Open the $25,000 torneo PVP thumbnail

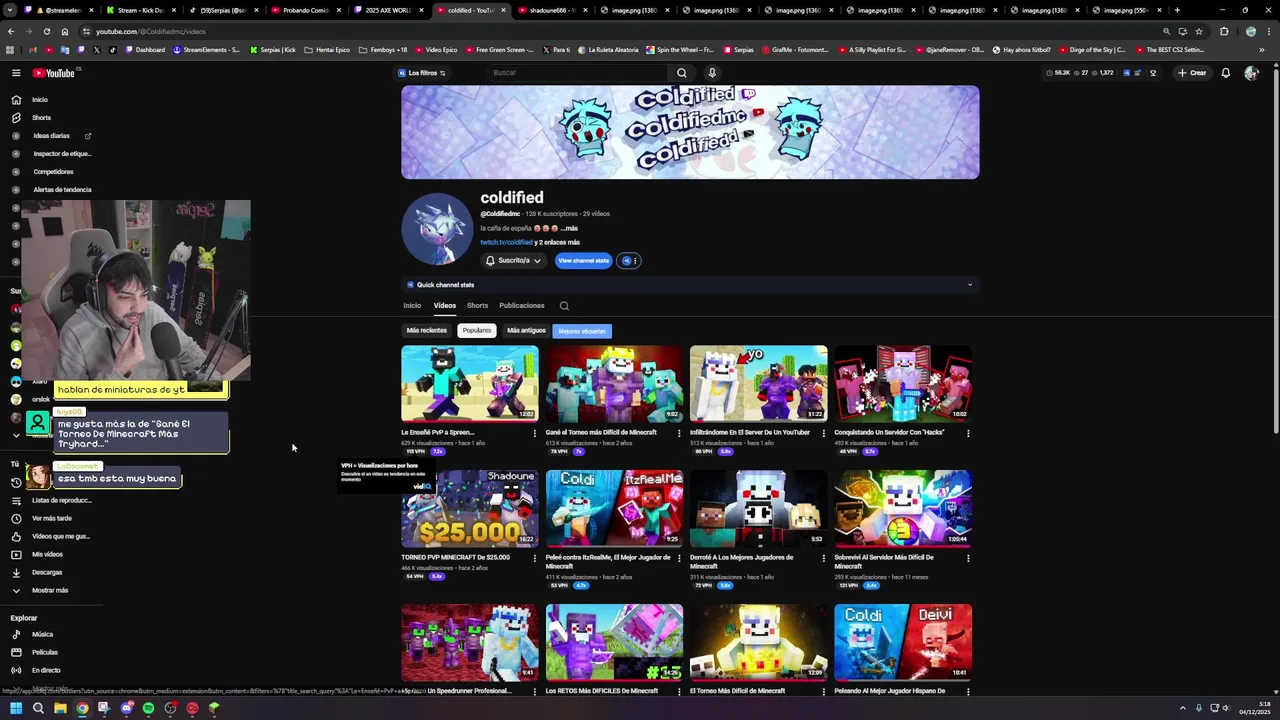coord(470,508)
